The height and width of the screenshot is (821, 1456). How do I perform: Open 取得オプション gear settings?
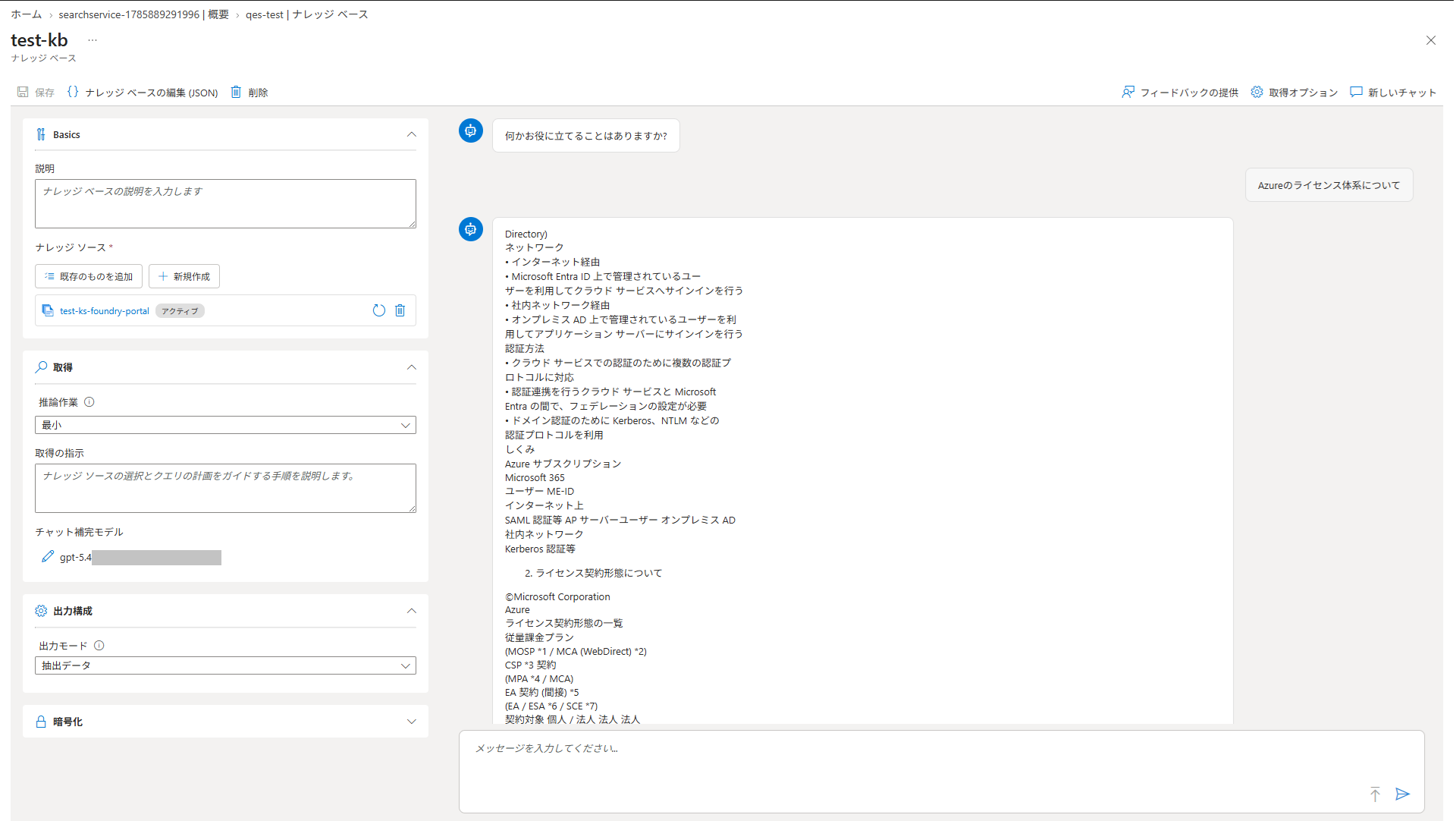[1294, 93]
